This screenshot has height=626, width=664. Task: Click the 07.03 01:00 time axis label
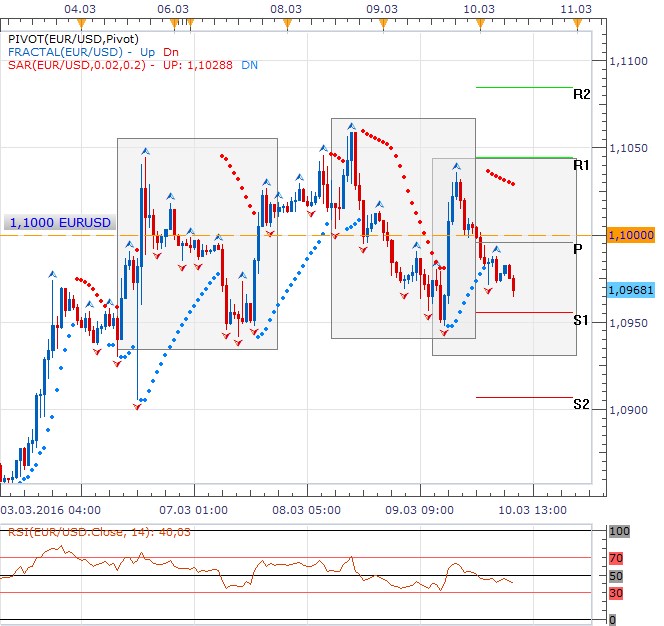[x=201, y=508]
